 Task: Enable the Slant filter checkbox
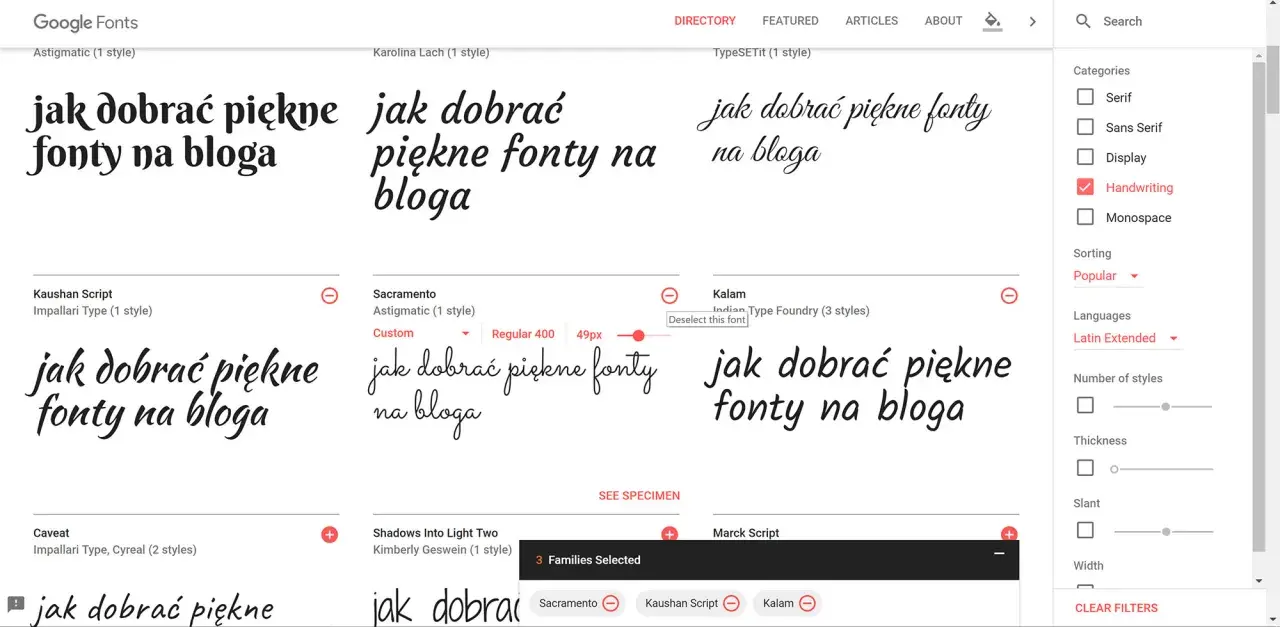(1085, 530)
